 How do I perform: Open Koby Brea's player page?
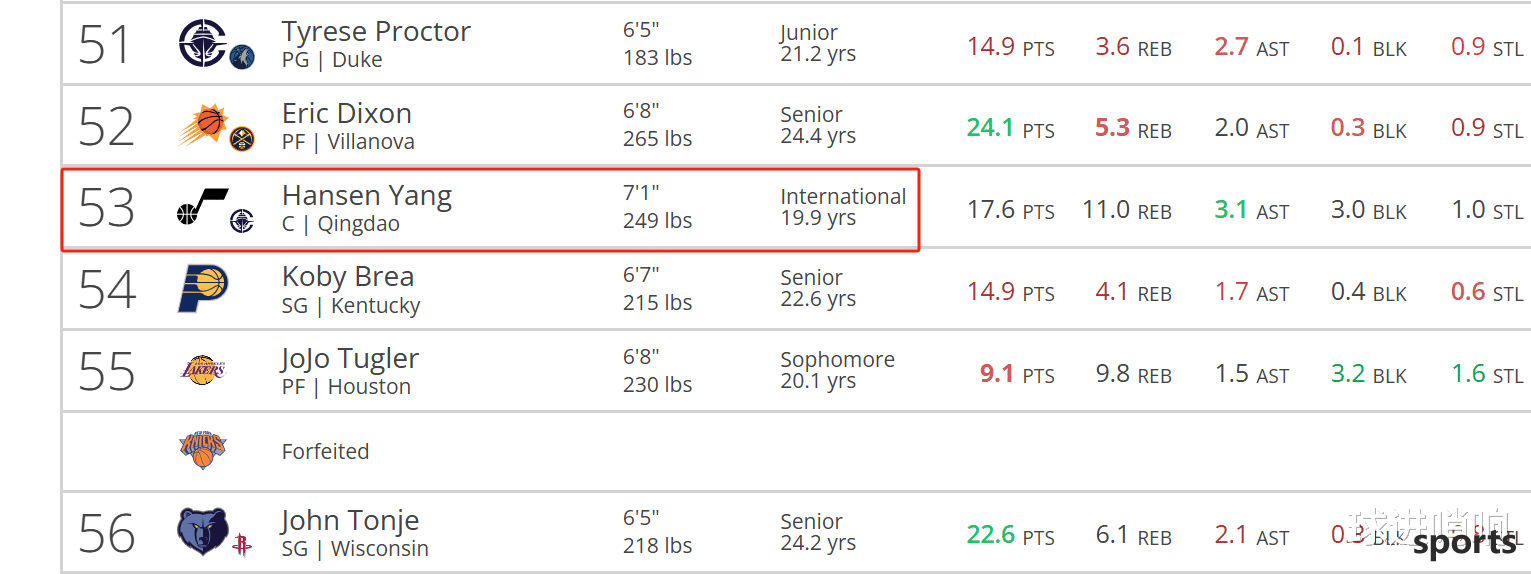coord(348,276)
